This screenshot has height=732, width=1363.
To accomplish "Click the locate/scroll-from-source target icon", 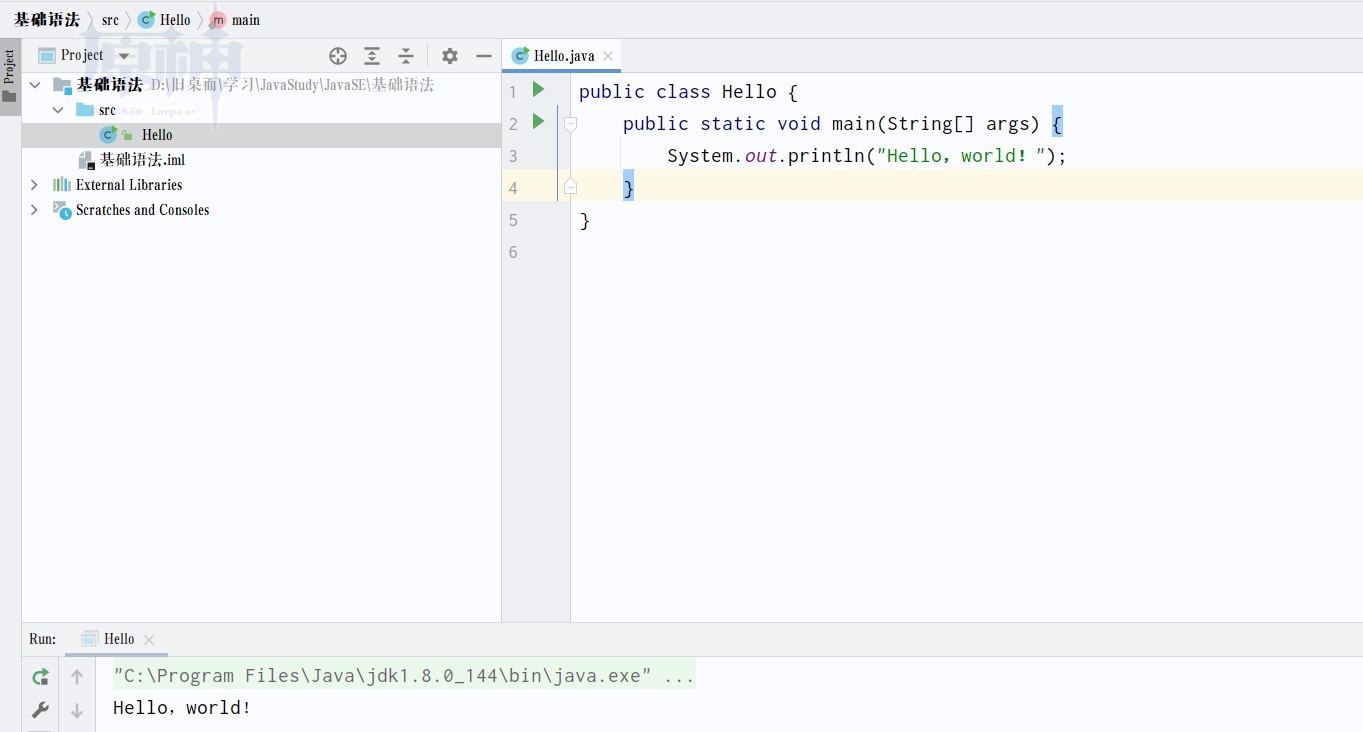I will [x=338, y=56].
